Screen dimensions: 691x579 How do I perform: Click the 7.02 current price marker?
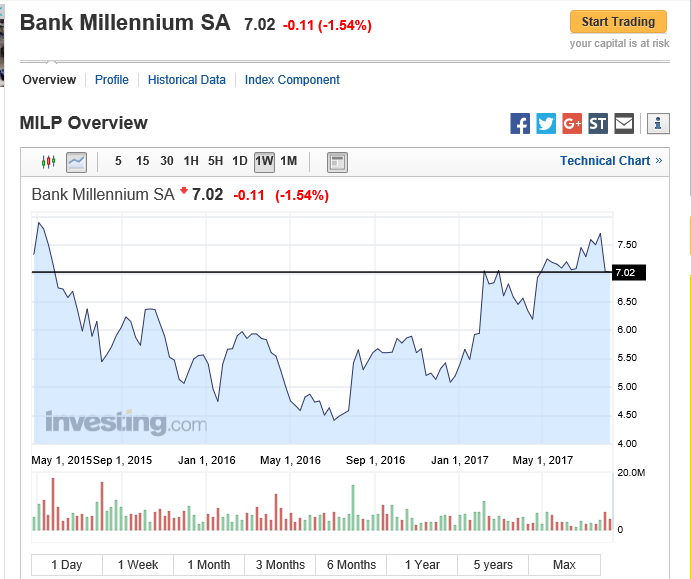629,272
